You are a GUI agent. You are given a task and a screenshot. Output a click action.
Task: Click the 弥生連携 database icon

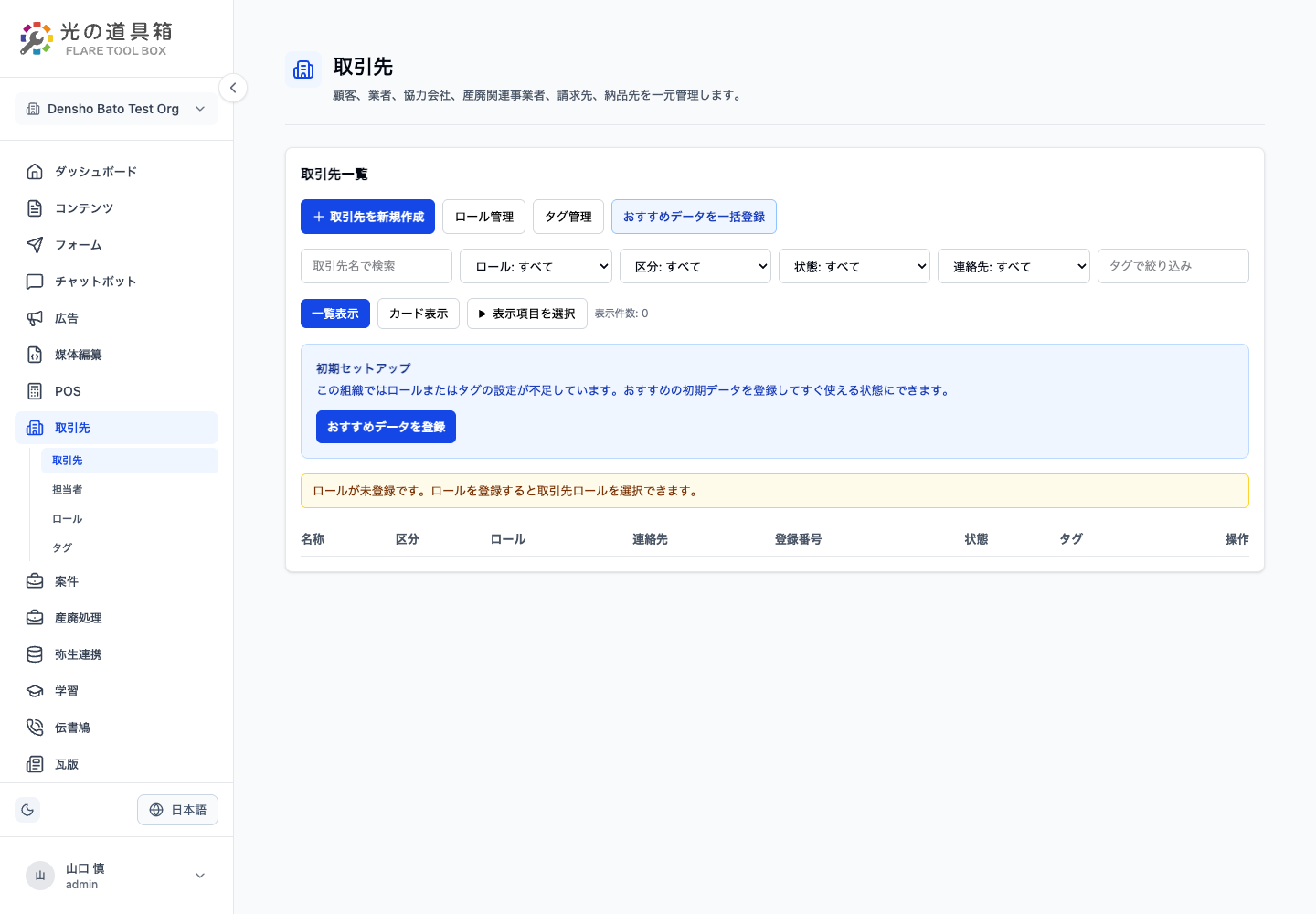[x=35, y=654]
